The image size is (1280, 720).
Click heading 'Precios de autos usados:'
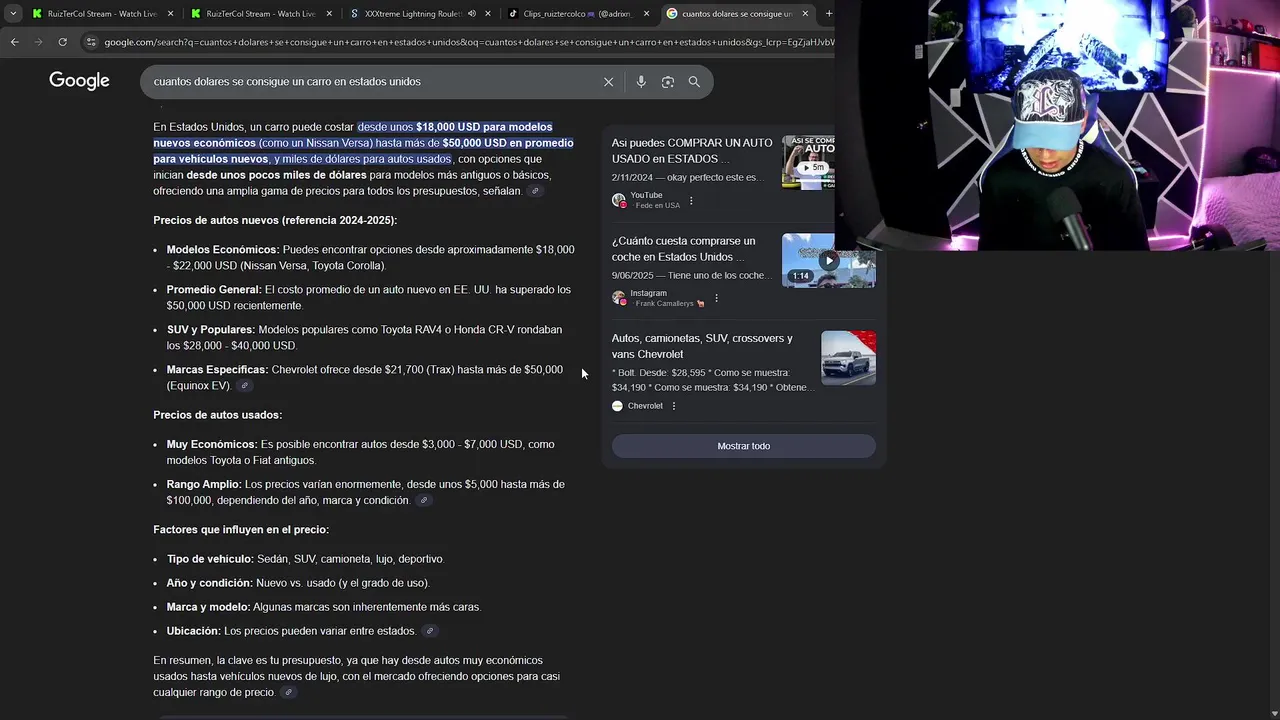(217, 415)
